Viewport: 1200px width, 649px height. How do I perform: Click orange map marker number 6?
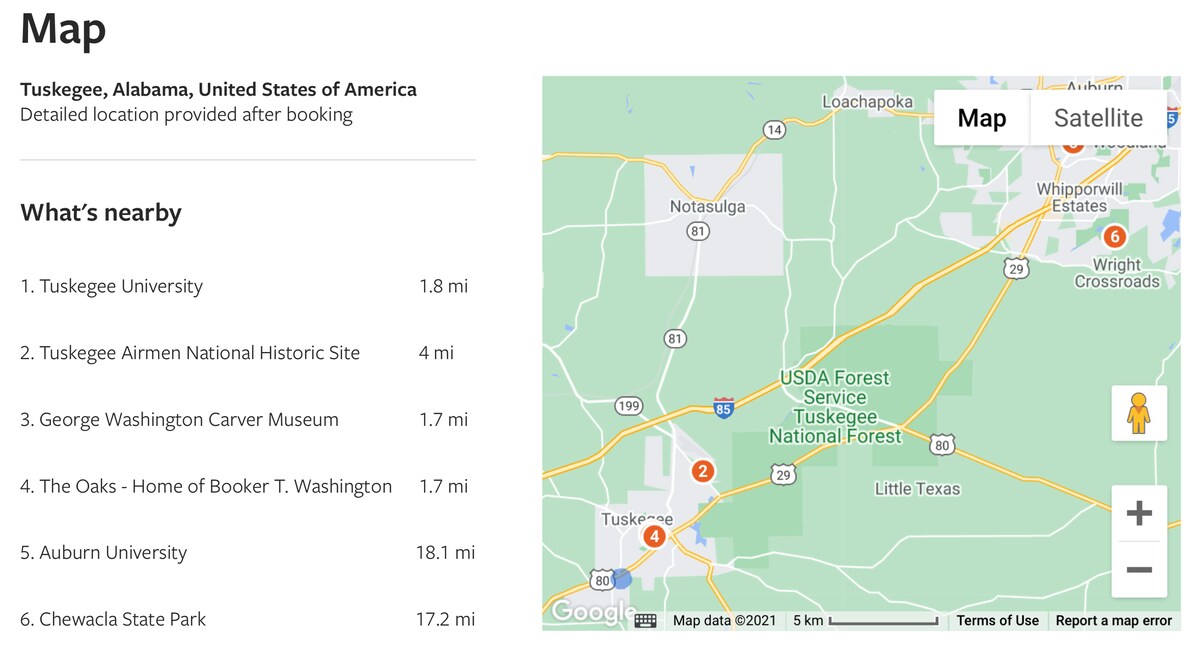(1114, 237)
